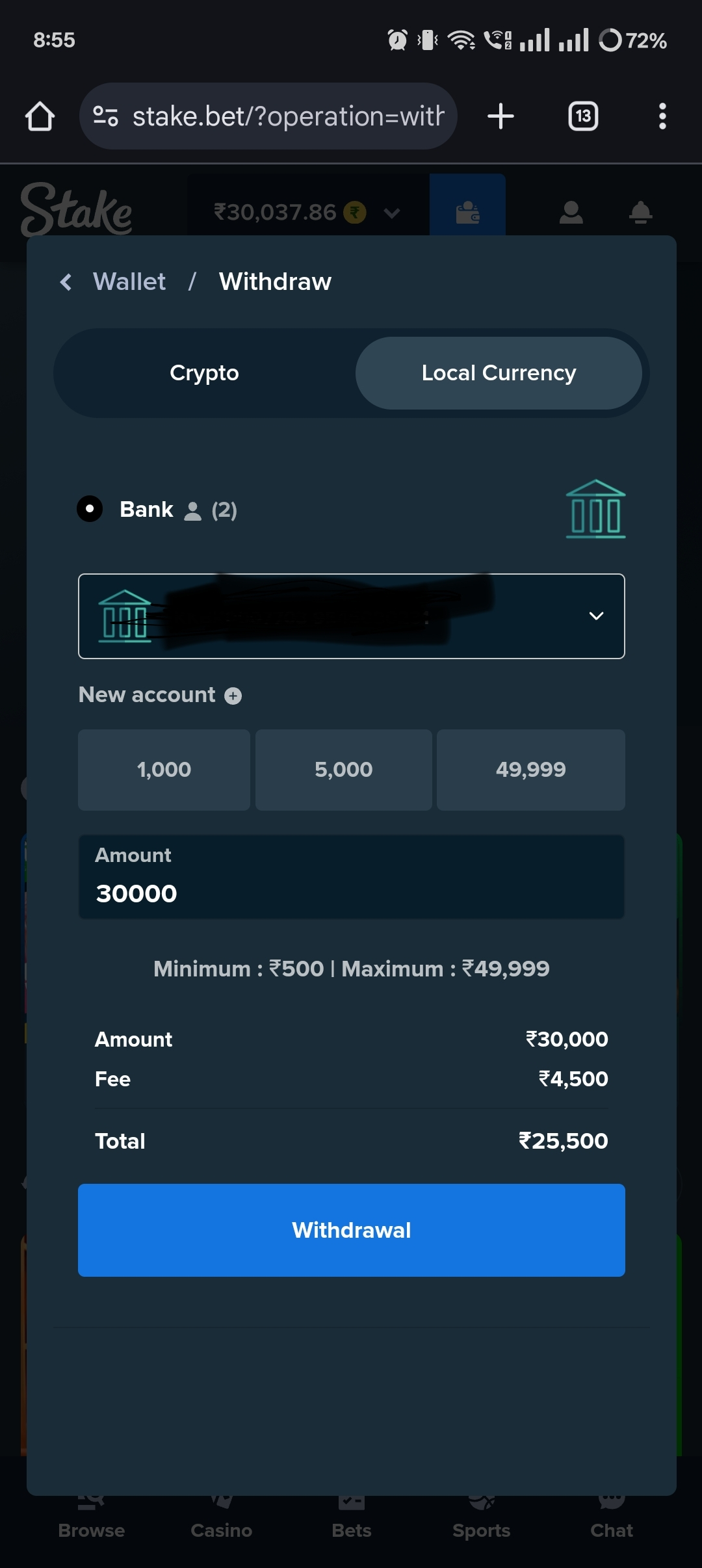The height and width of the screenshot is (1568, 702).
Task: Go back using the Wallet chevron
Action: (66, 282)
